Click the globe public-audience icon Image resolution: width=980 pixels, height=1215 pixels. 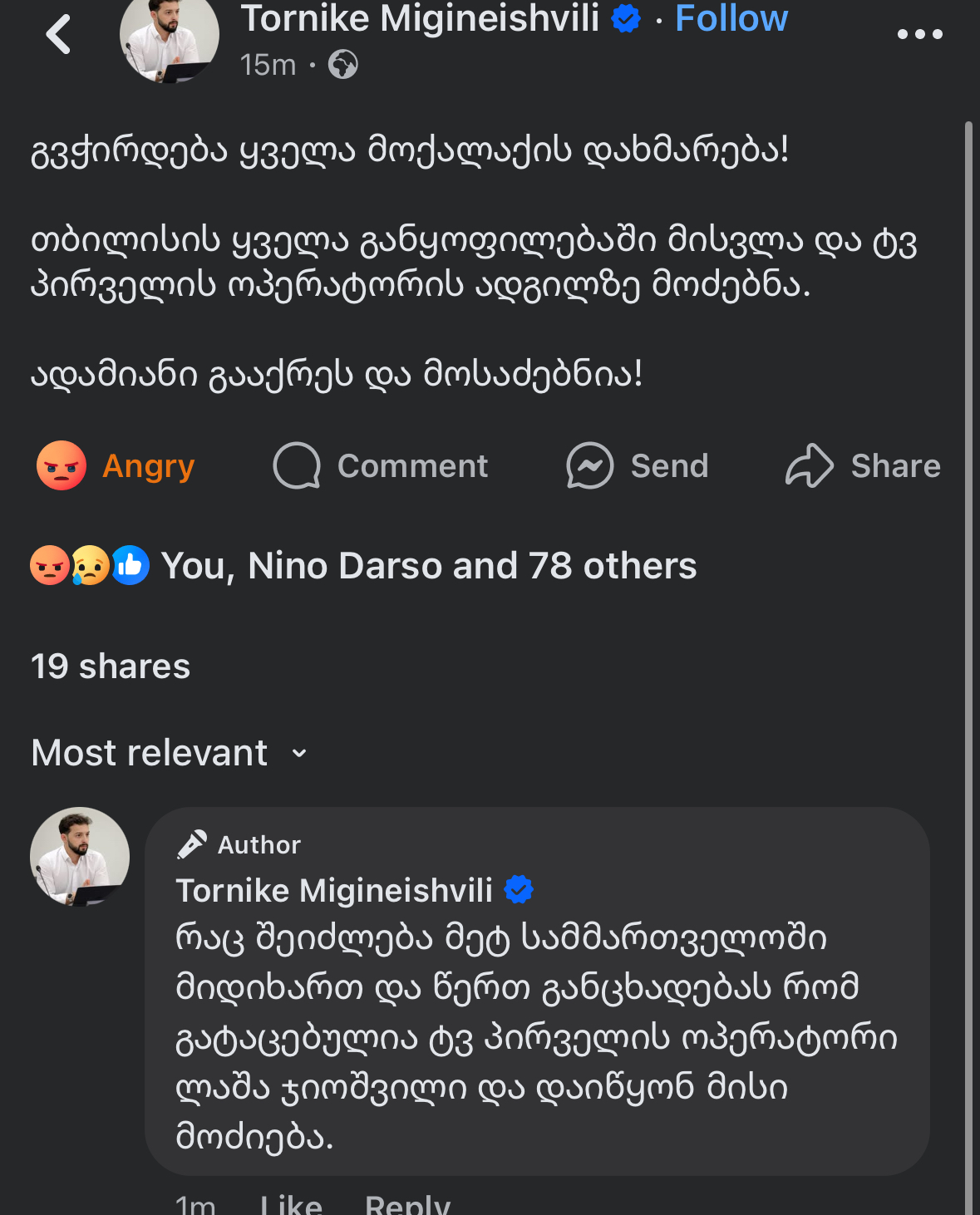(342, 64)
